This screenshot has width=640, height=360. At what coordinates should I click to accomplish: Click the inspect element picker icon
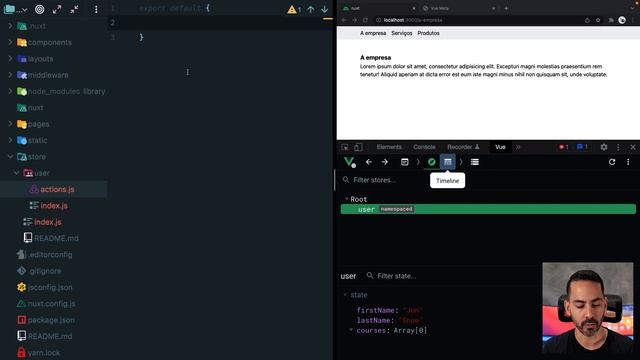click(x=345, y=147)
